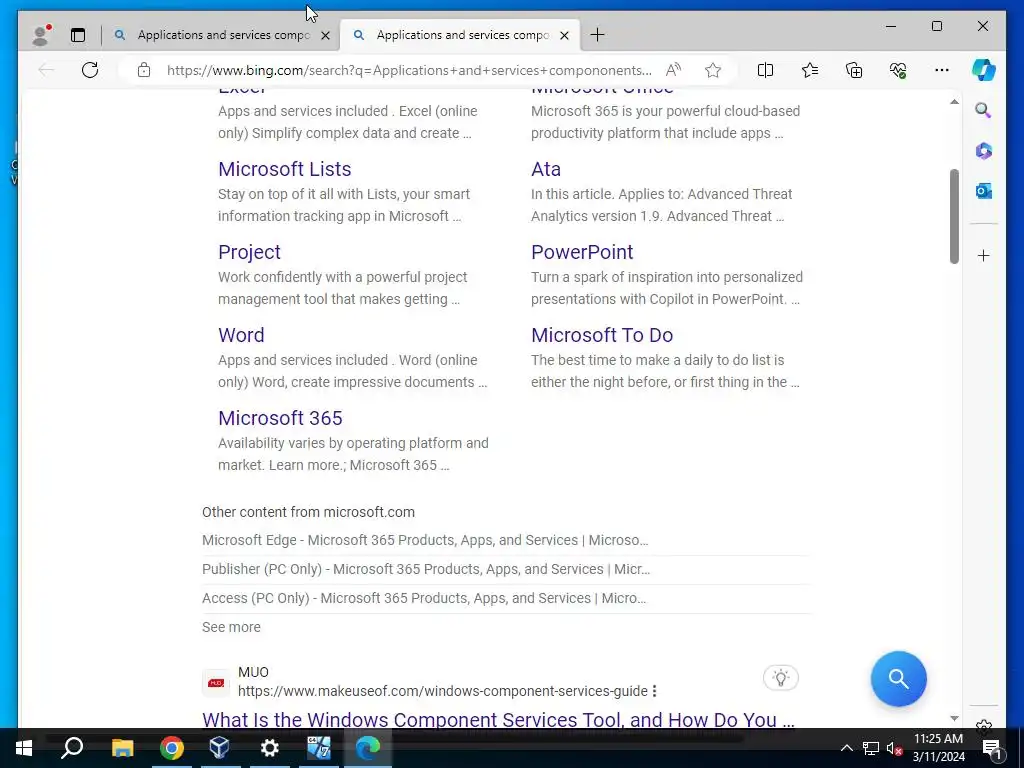Close the first Applications and services tab
Viewport: 1024px width, 768px height.
point(325,36)
